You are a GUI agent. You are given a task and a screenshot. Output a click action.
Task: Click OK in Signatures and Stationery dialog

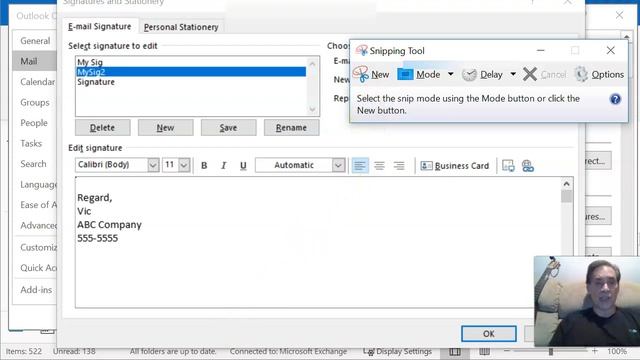click(489, 334)
